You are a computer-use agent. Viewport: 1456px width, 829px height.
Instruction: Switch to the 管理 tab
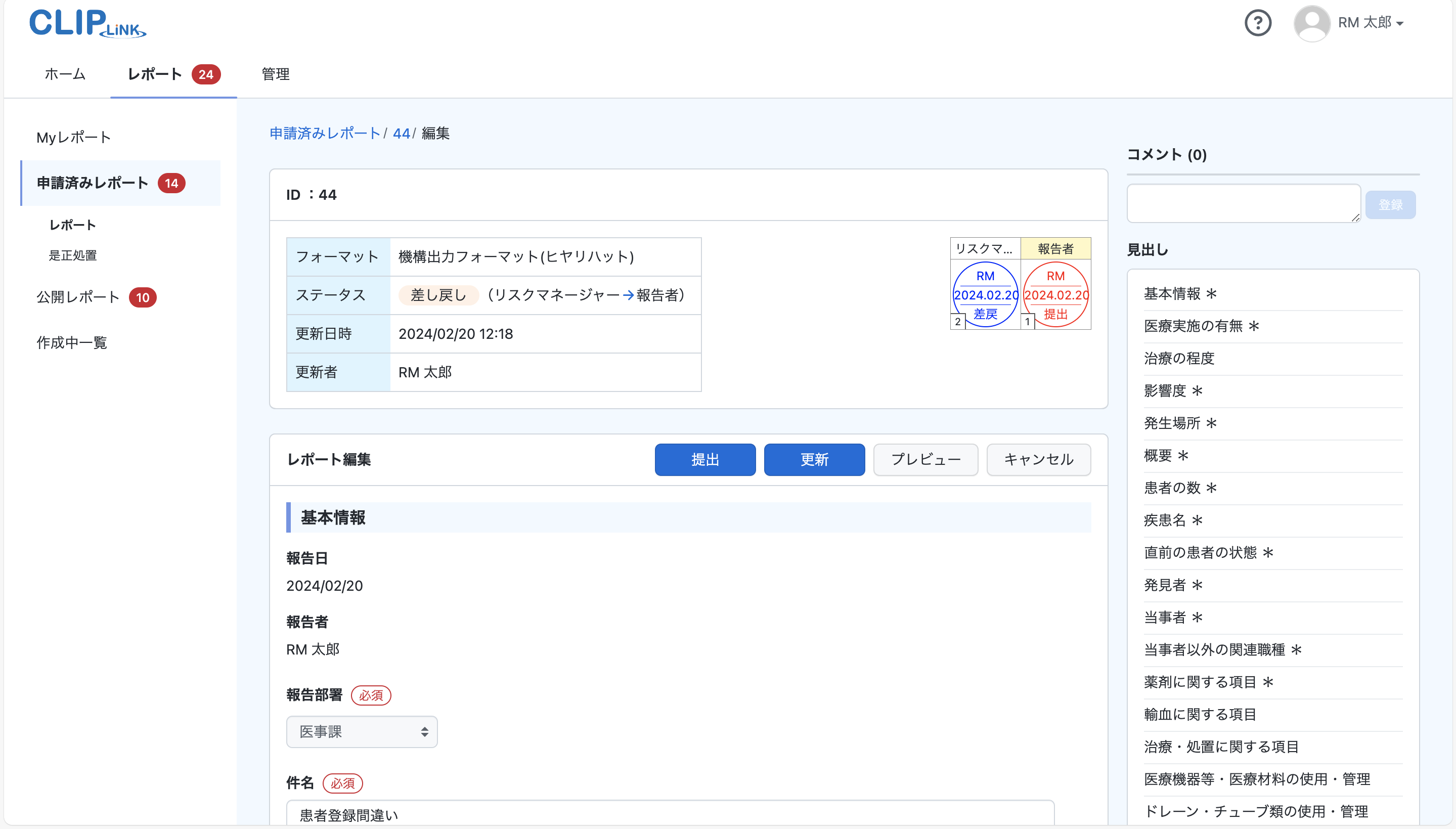[x=275, y=74]
